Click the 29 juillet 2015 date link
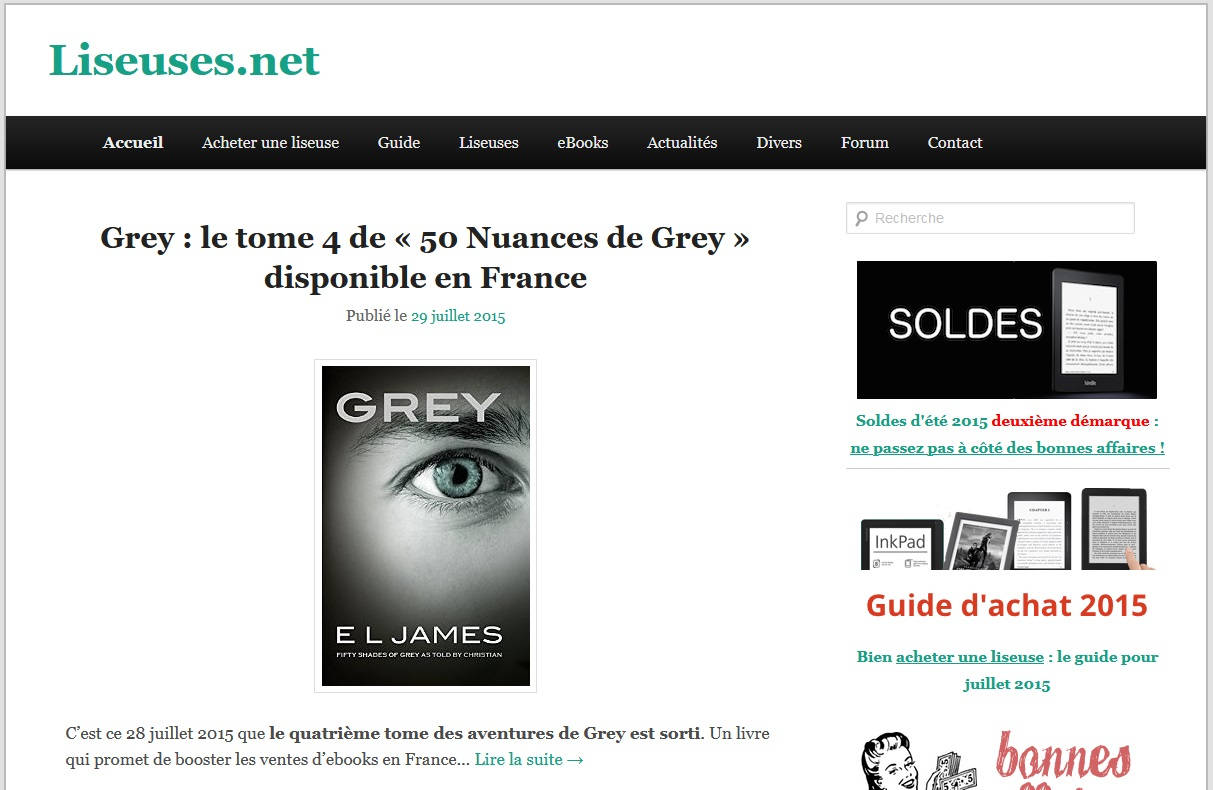 pos(458,316)
